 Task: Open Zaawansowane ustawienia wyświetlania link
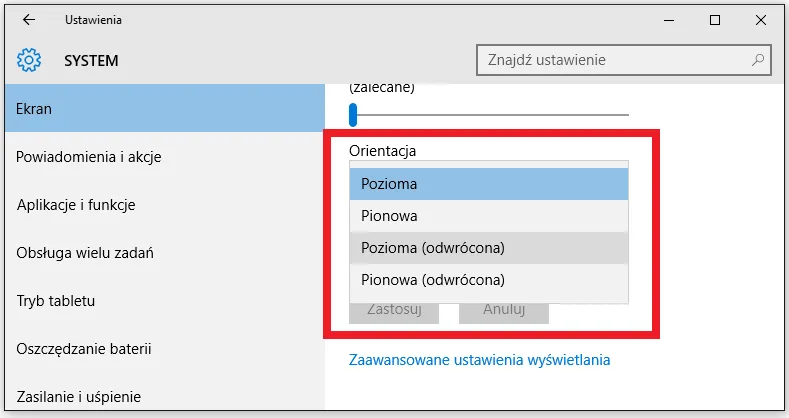479,360
